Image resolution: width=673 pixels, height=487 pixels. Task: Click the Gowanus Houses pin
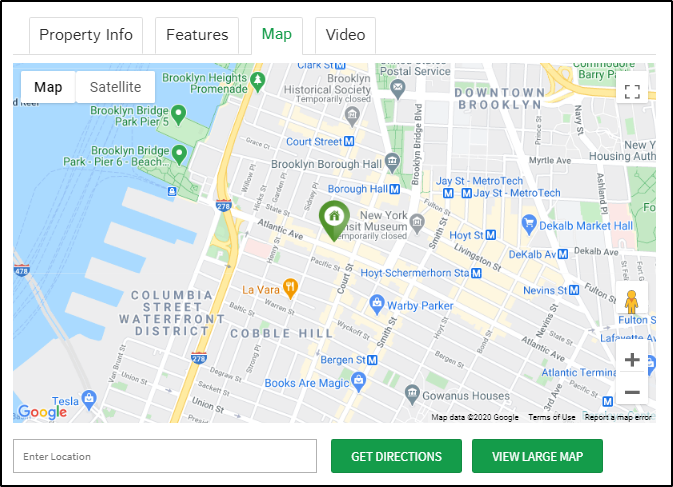[412, 394]
